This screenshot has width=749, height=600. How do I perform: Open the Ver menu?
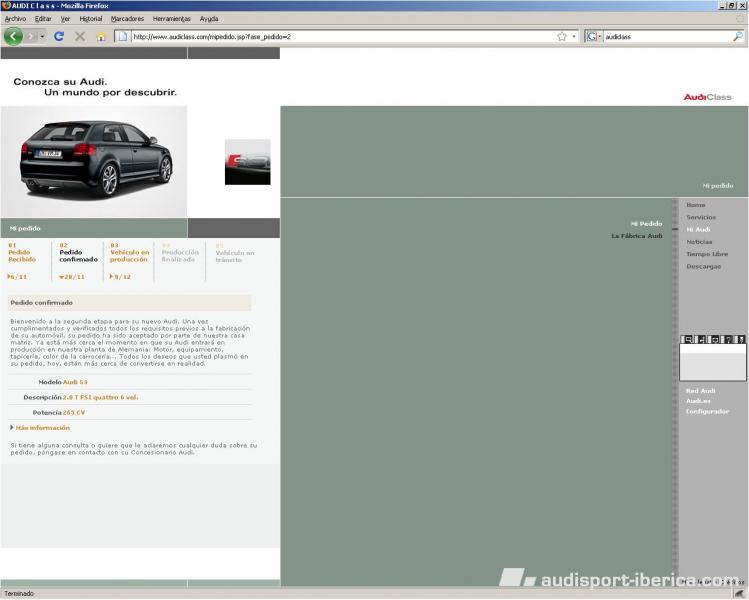(65, 19)
